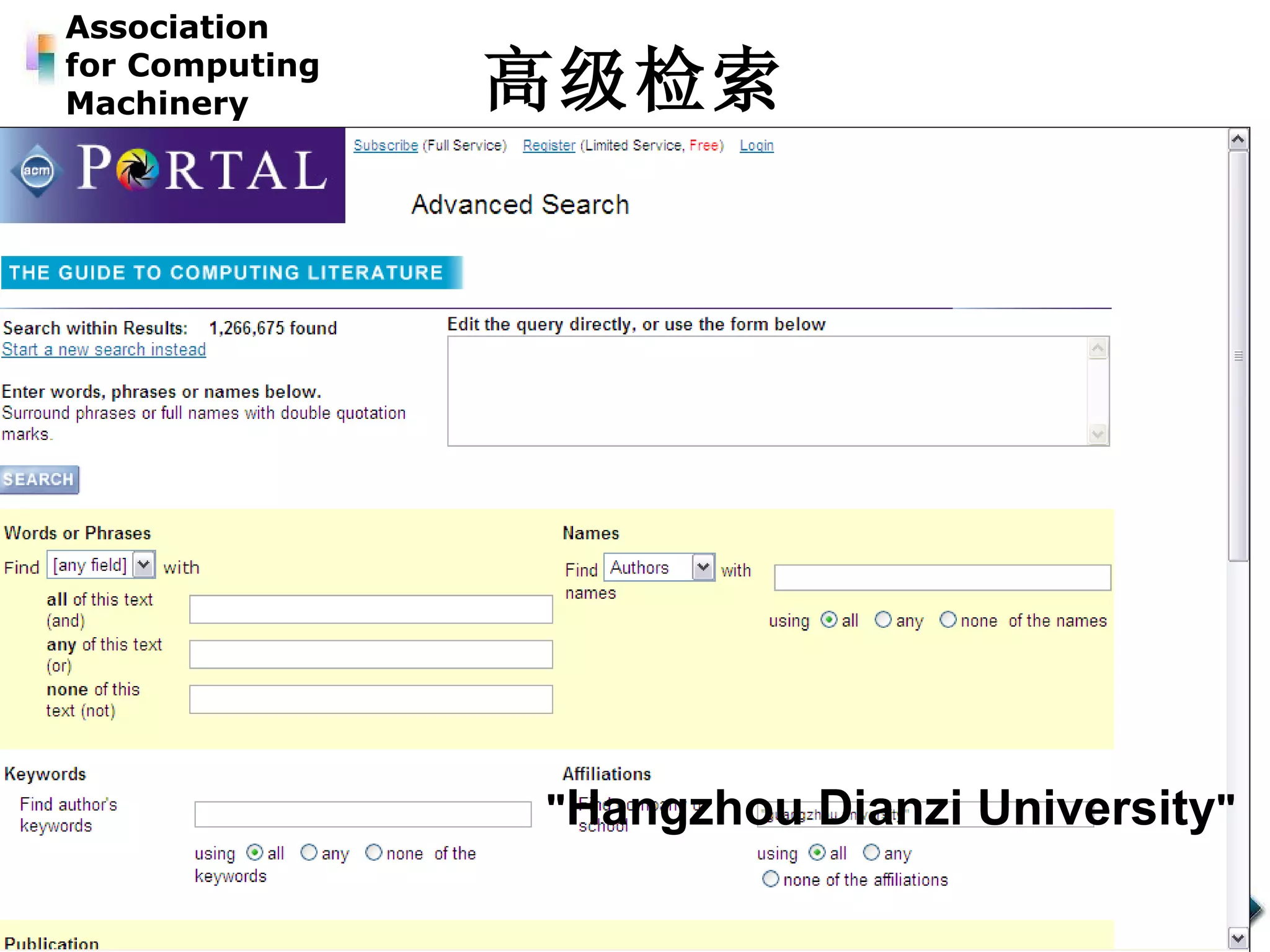The width and height of the screenshot is (1270, 952).
Task: Expand the Authors names dropdown
Action: pyautogui.click(x=703, y=567)
